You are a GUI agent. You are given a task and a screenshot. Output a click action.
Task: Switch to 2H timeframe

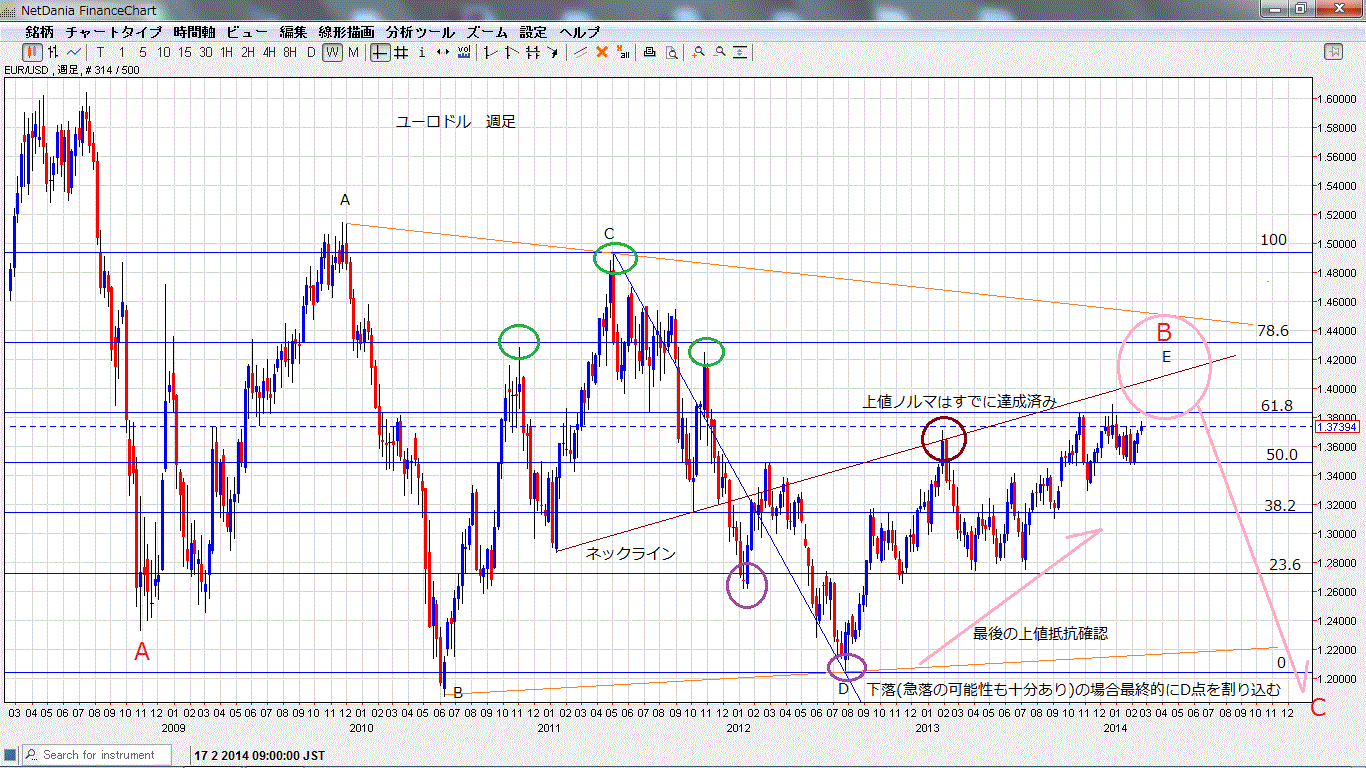(x=248, y=52)
